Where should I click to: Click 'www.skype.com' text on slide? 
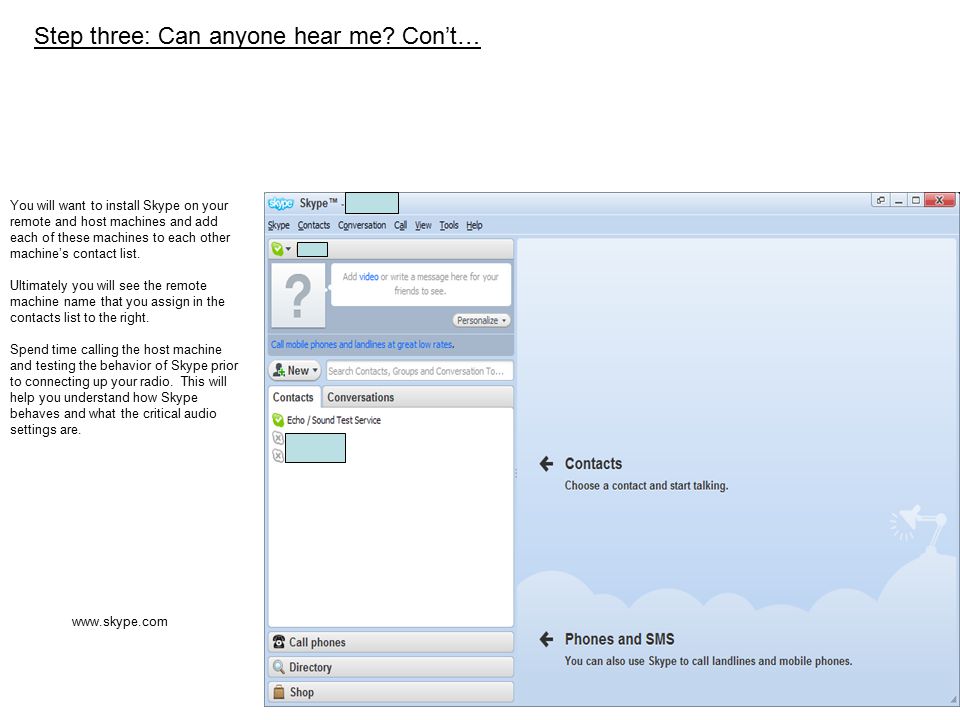click(x=119, y=621)
